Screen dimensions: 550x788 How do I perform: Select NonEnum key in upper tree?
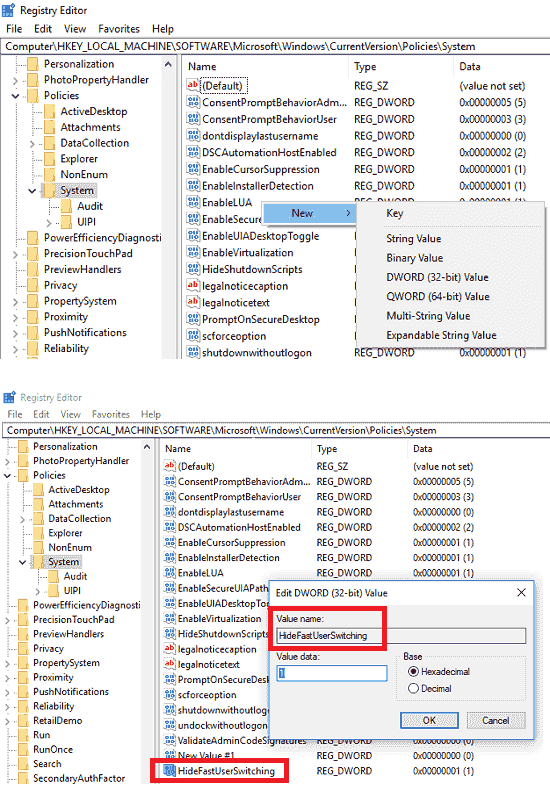[84, 174]
